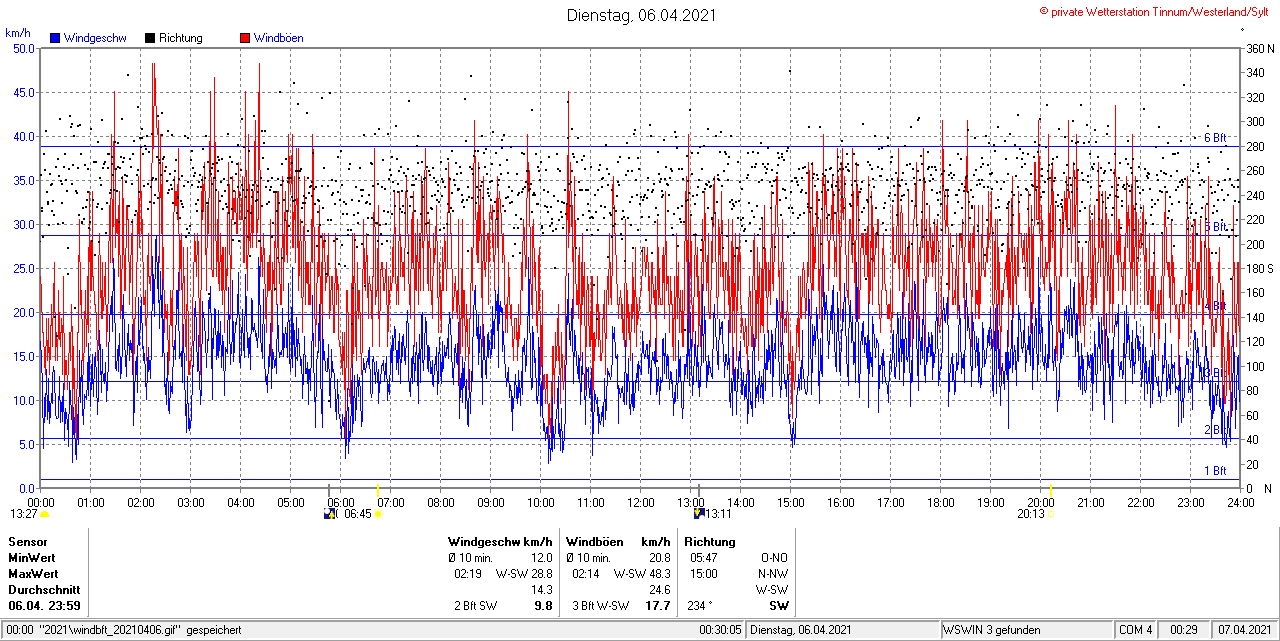
Task: Click the 00:30:05 status bar clock
Action: point(720,630)
